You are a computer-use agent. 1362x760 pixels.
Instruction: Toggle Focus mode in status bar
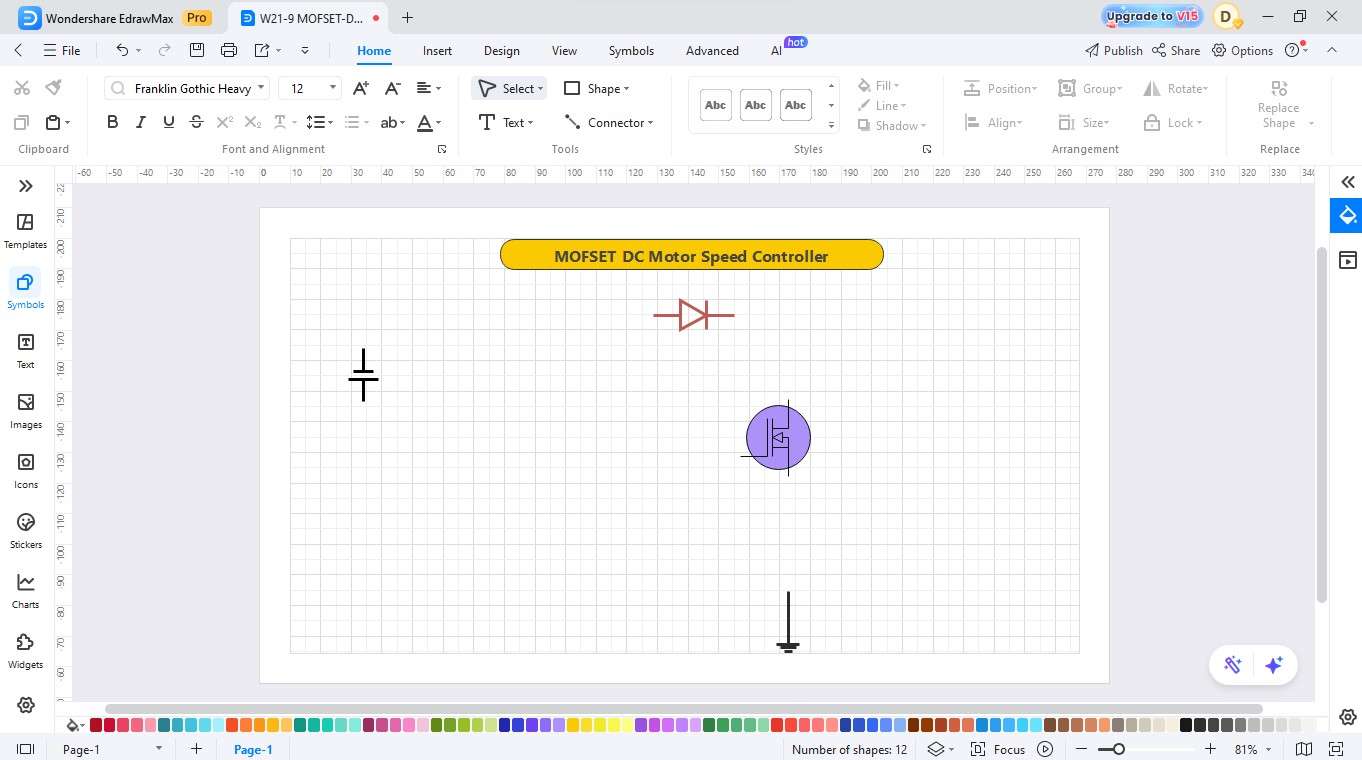[999, 749]
